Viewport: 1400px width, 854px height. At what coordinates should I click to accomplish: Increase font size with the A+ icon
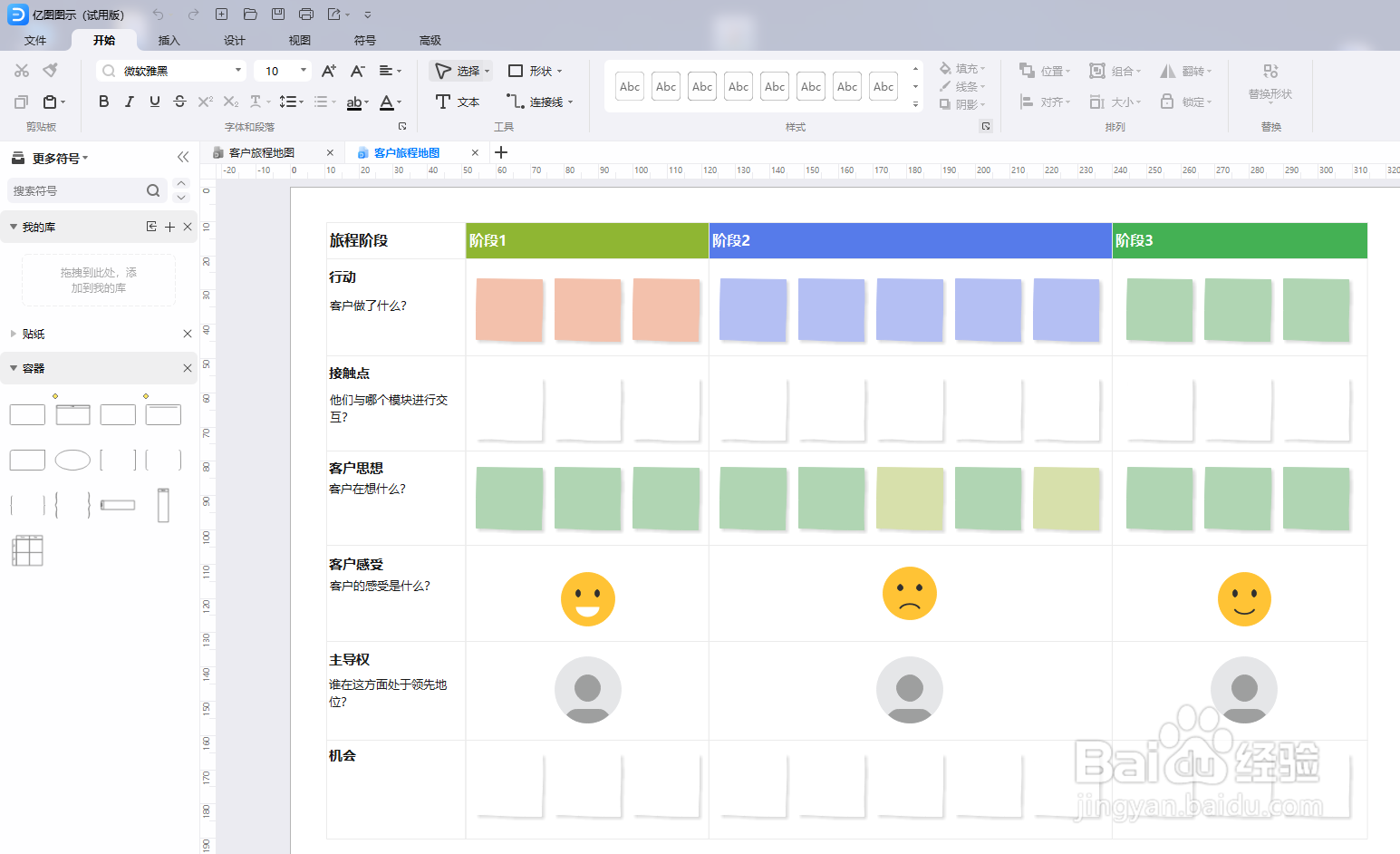pyautogui.click(x=329, y=71)
